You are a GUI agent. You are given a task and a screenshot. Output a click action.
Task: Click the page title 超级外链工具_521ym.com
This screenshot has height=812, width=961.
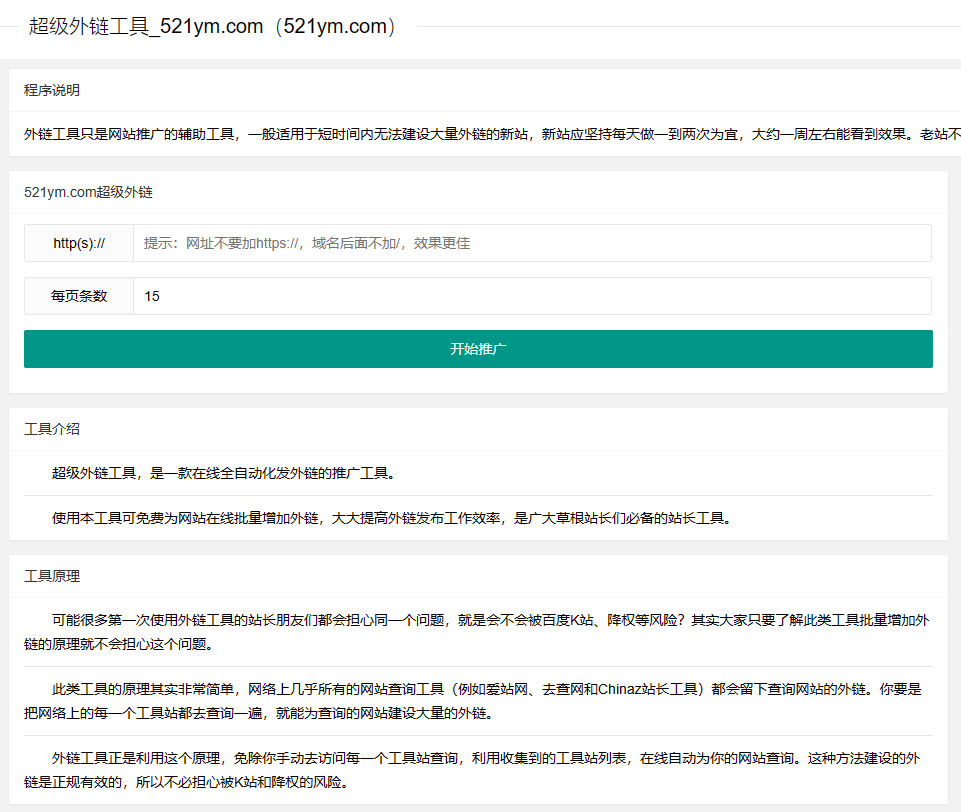pyautogui.click(x=213, y=27)
